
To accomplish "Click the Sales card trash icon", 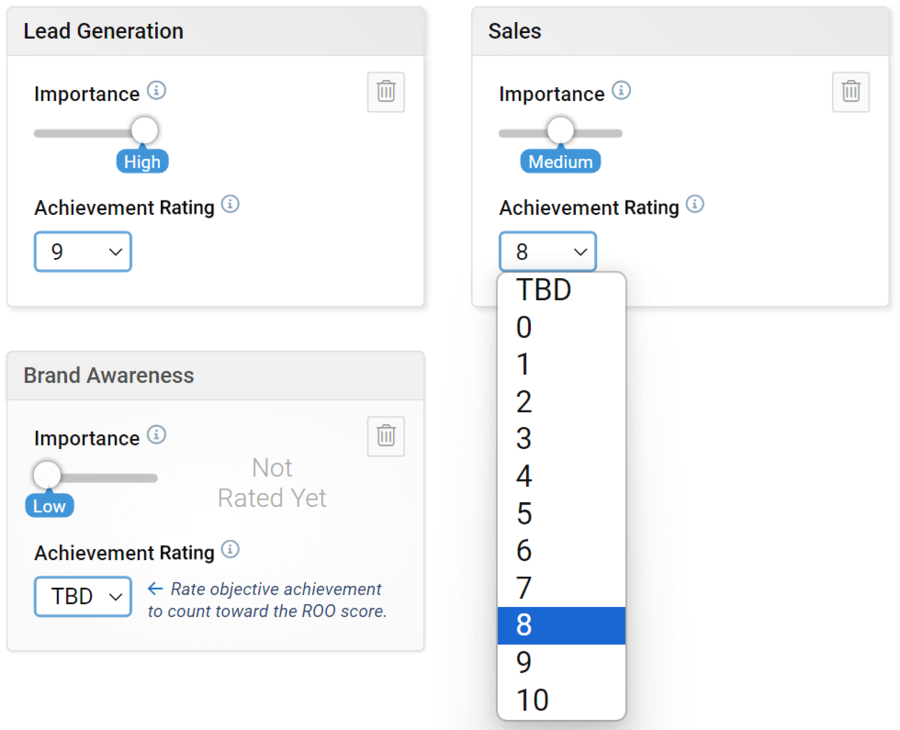I will pyautogui.click(x=851, y=92).
